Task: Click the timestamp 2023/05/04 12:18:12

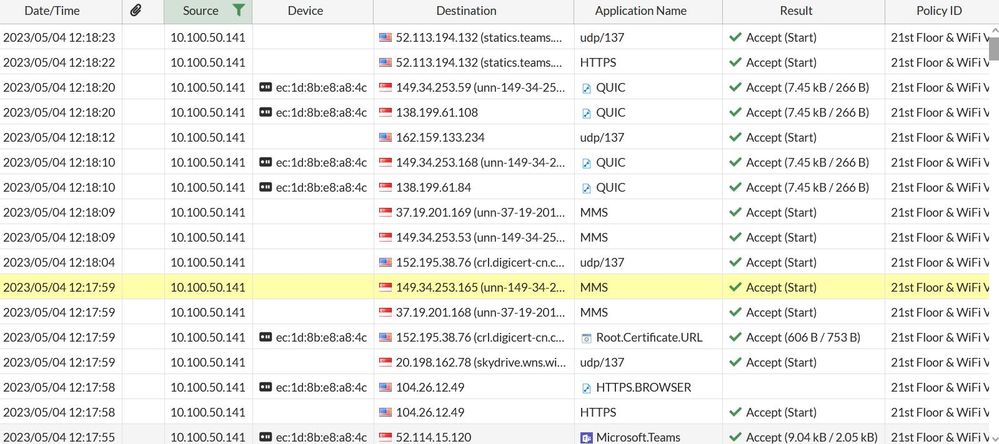Action: [x=59, y=137]
